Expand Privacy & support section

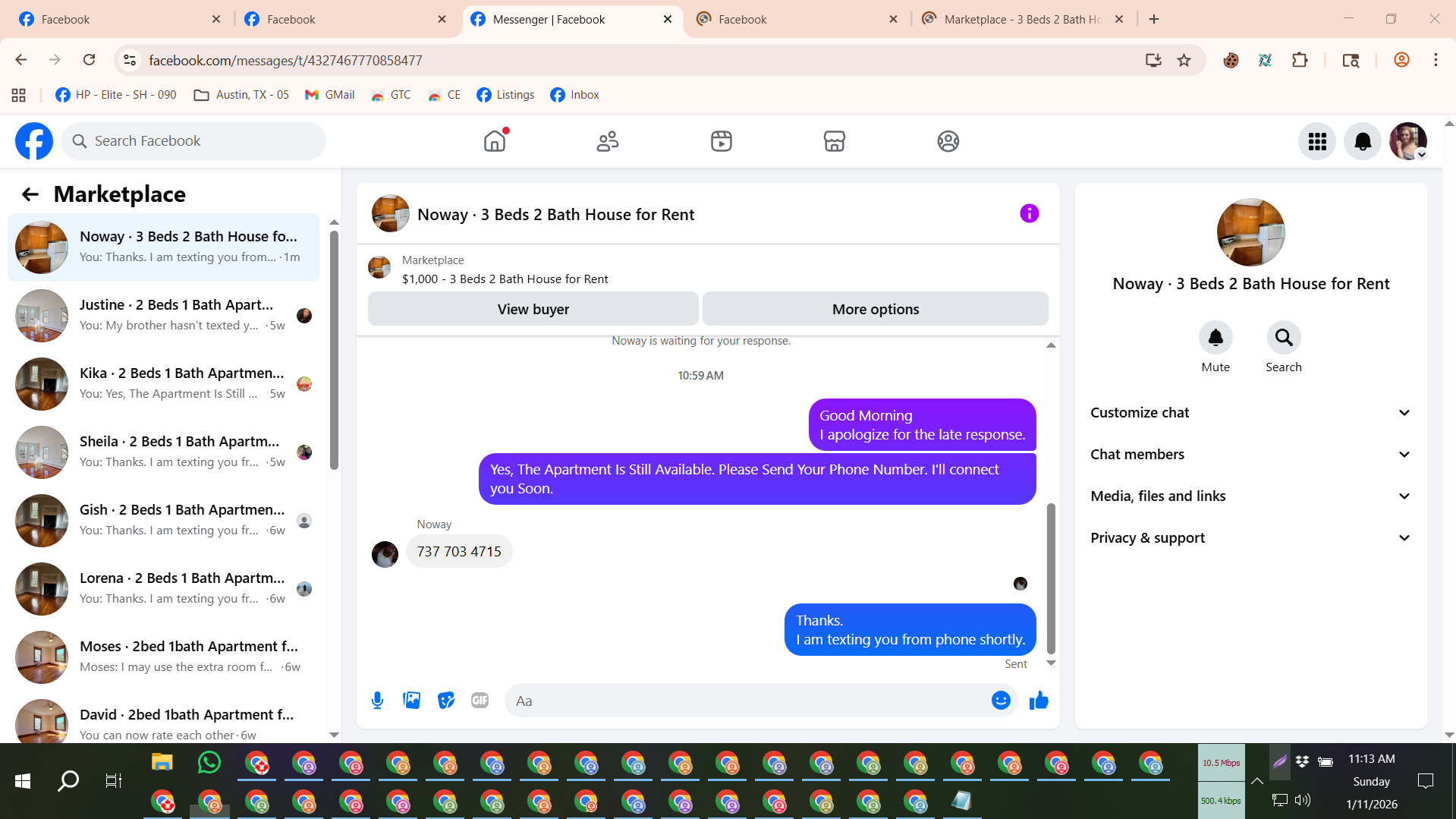pyautogui.click(x=1251, y=538)
